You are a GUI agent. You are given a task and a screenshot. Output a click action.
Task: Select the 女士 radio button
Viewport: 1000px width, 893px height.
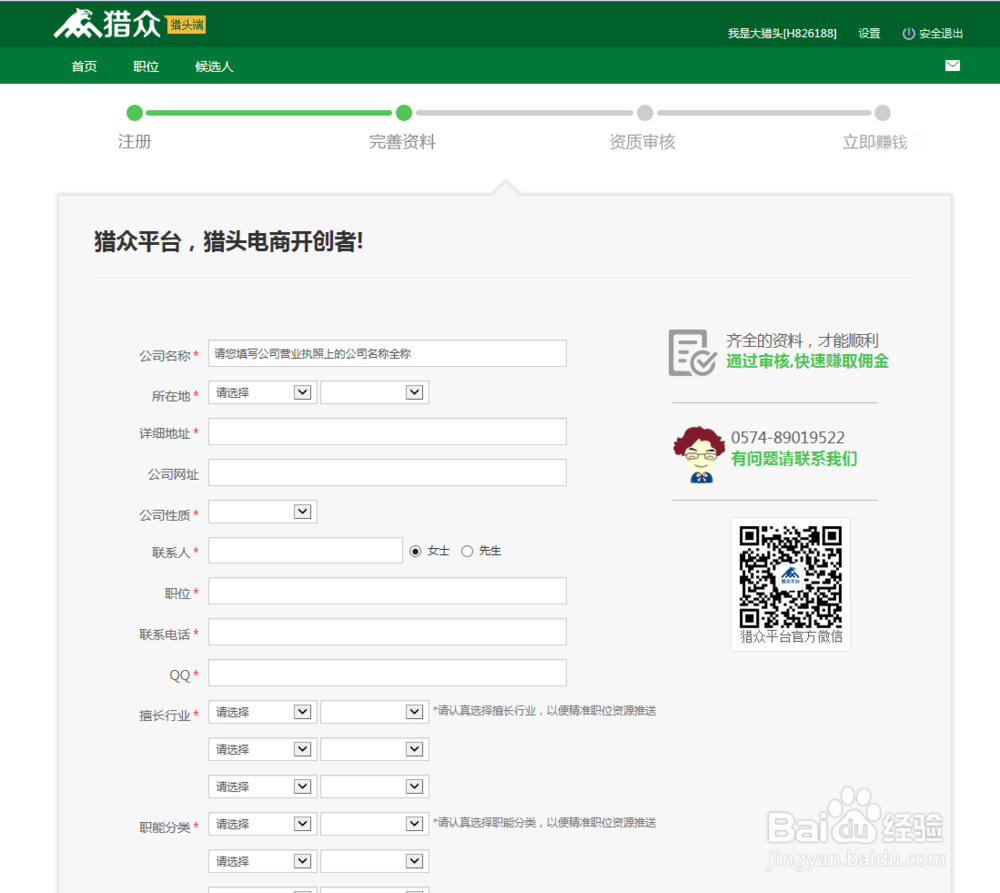pyautogui.click(x=415, y=550)
